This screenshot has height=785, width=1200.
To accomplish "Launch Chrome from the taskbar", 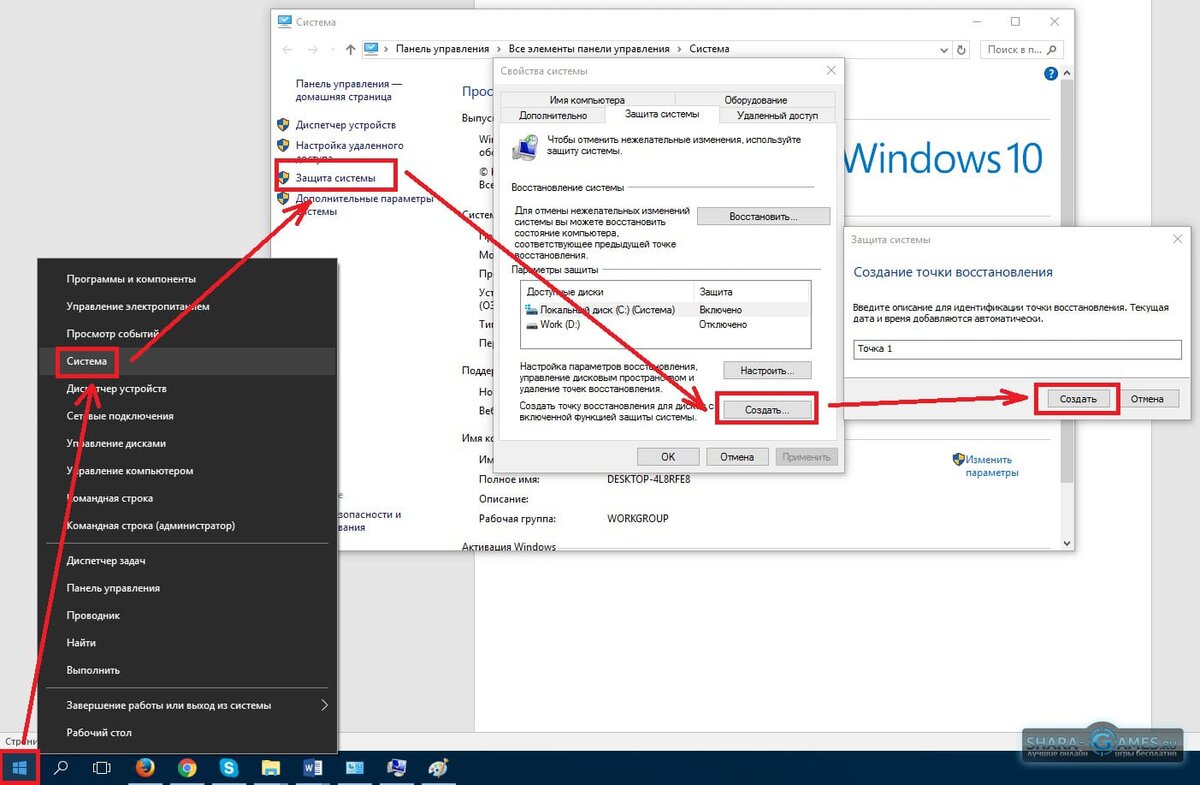I will pyautogui.click(x=187, y=768).
